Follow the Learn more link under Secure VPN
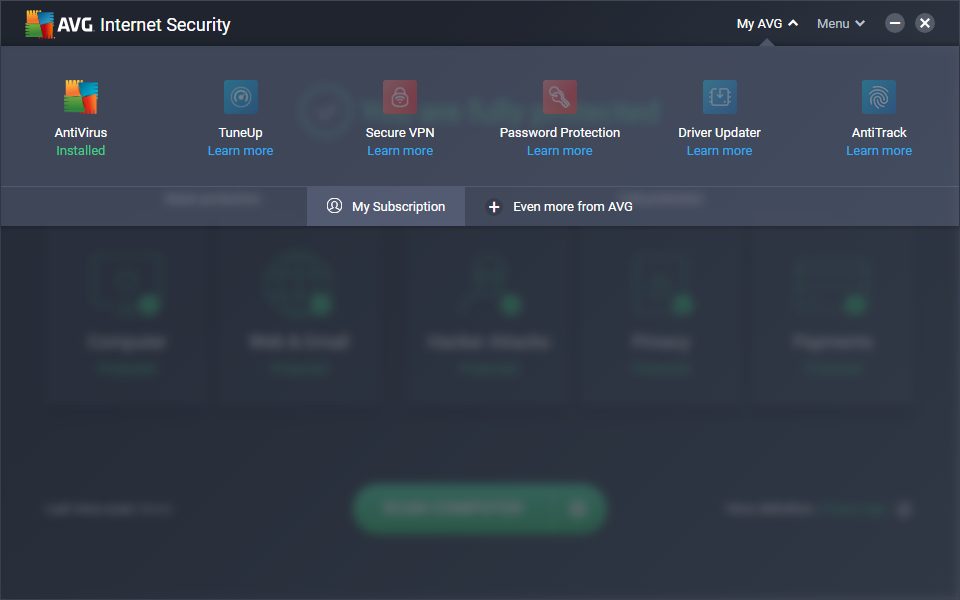Image resolution: width=960 pixels, height=600 pixels. (400, 151)
